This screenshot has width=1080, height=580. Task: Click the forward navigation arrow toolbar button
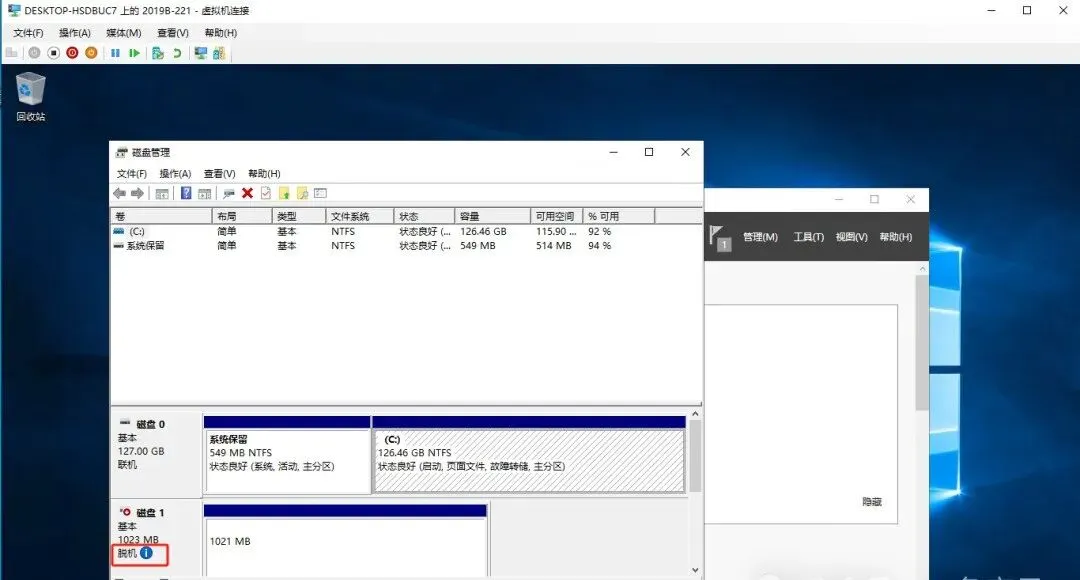[x=137, y=192]
